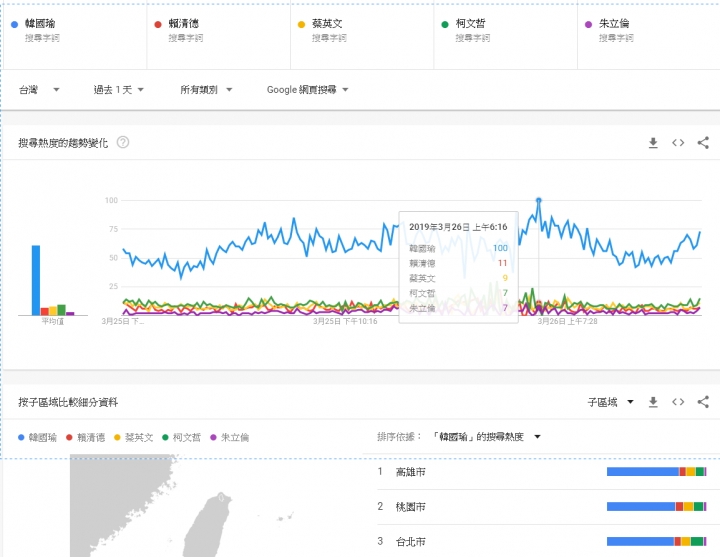Open the Google 網頁搜尋 search type dropdown
Viewport: 720px width, 557px height.
308,90
